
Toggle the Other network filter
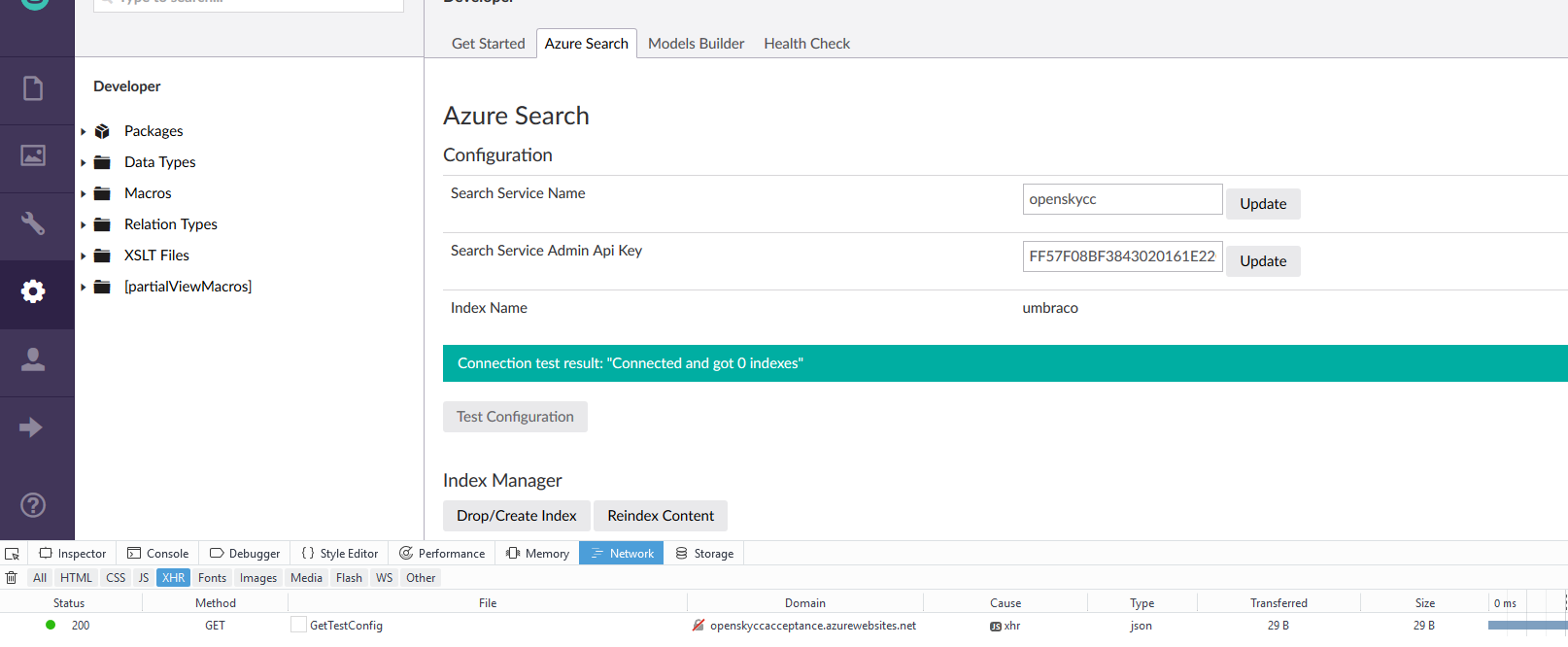(421, 578)
